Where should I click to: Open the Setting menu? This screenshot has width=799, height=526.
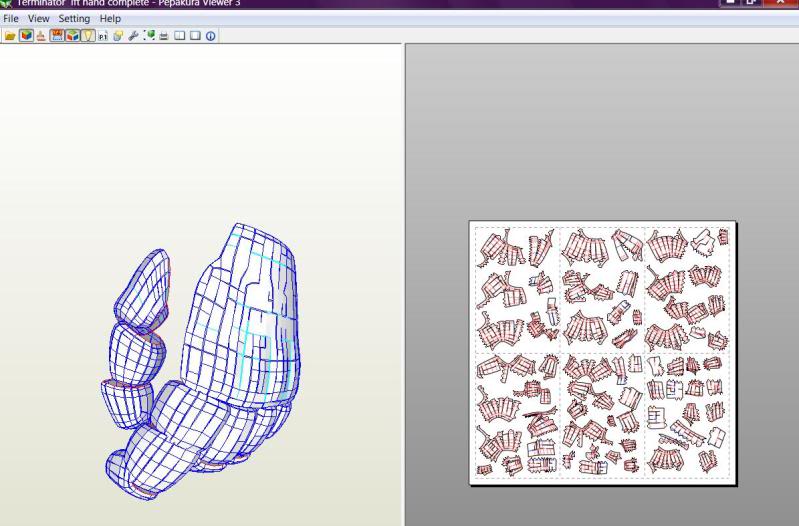[x=74, y=19]
